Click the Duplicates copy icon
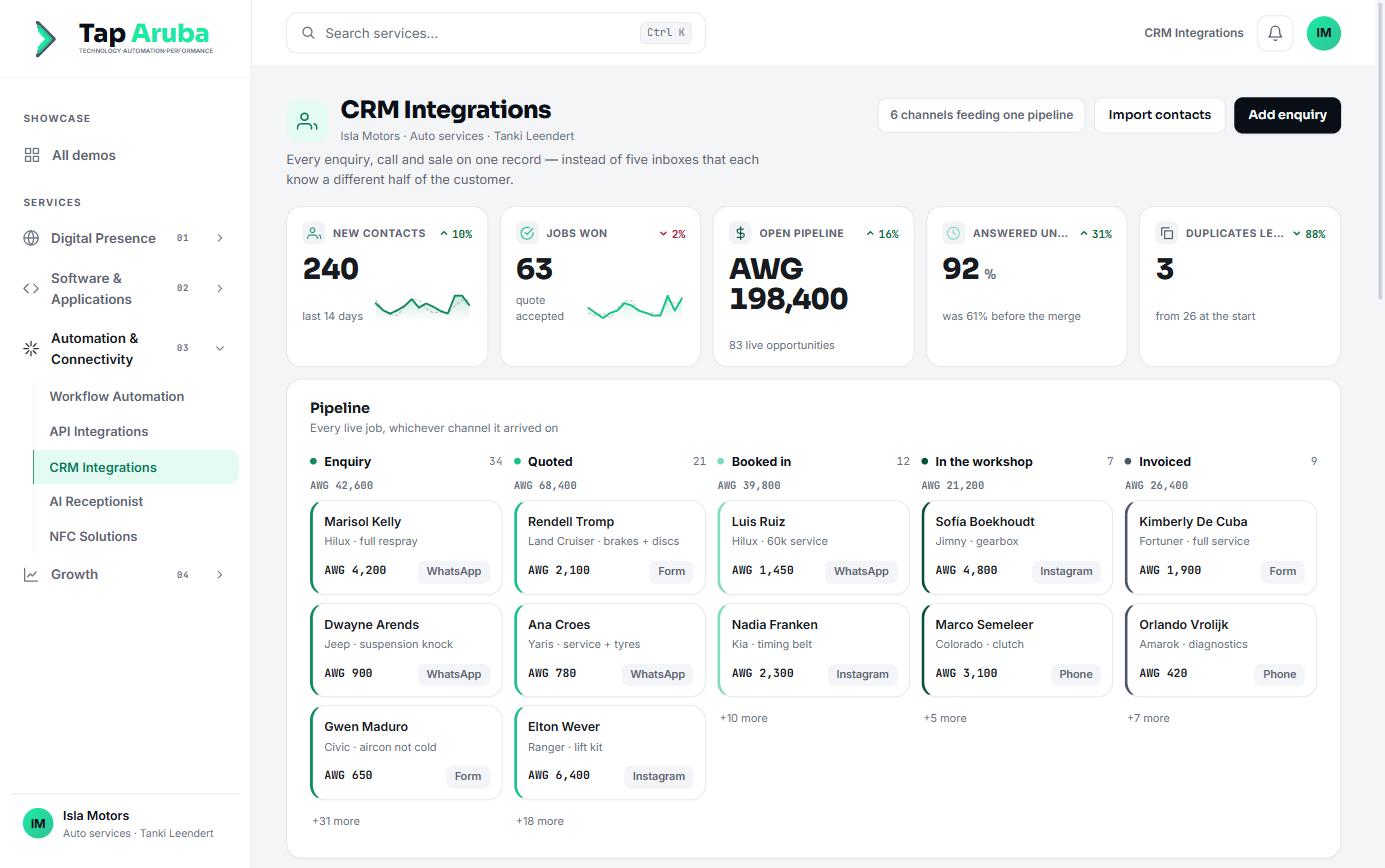The height and width of the screenshot is (868, 1385). (x=1167, y=233)
